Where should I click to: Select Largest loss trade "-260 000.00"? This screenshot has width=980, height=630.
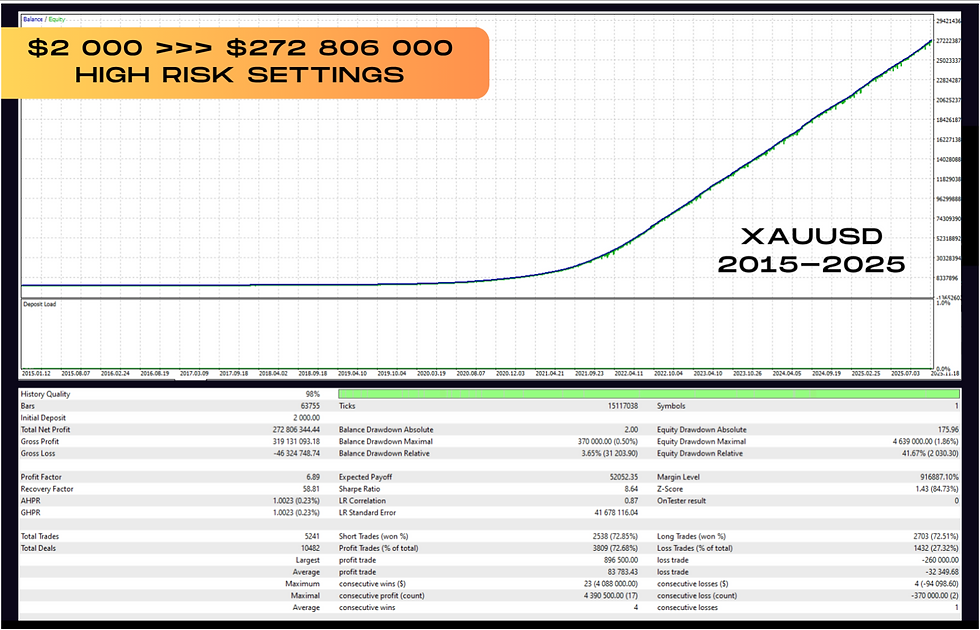(x=940, y=561)
